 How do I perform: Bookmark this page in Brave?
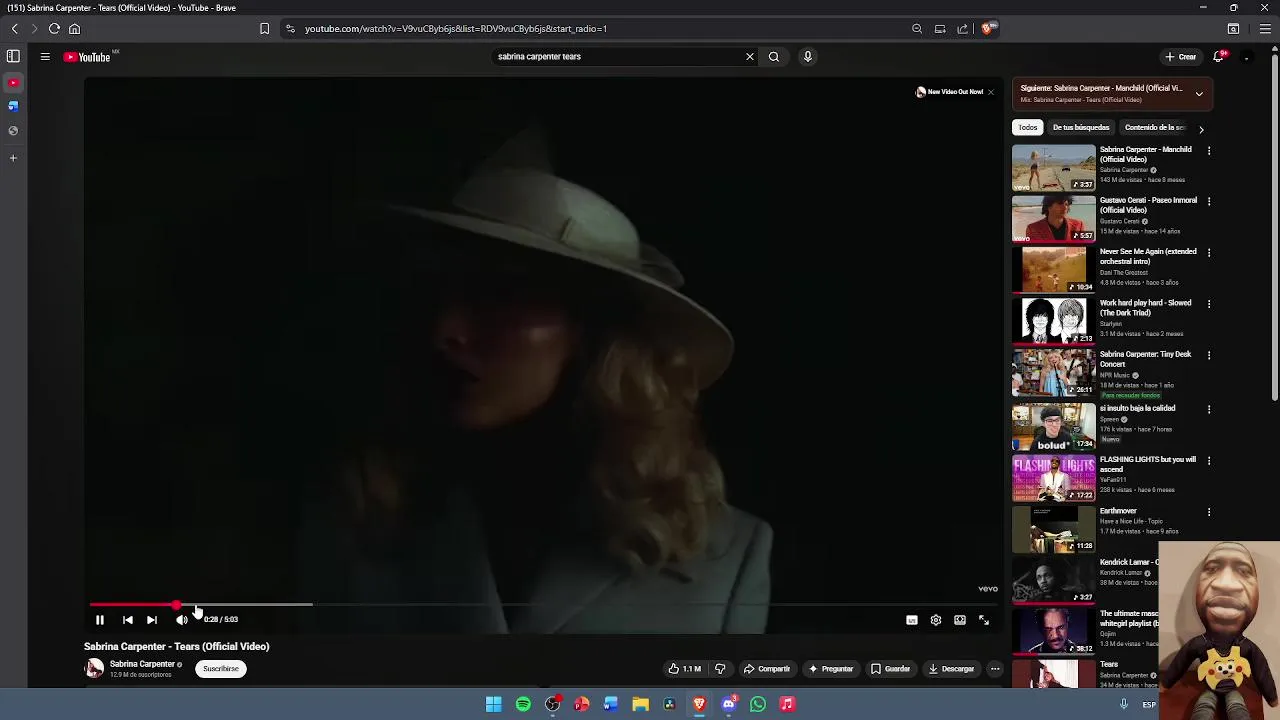pyautogui.click(x=264, y=29)
